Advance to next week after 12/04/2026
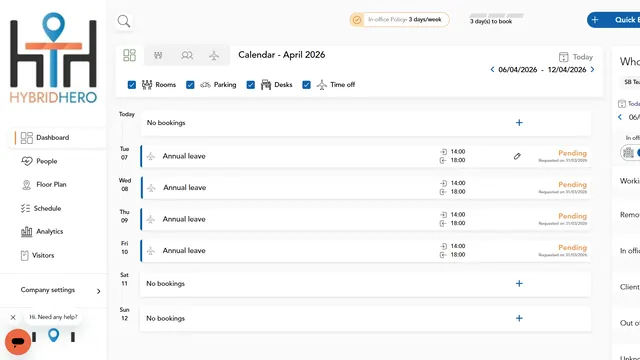This screenshot has width=640, height=360. coord(593,69)
